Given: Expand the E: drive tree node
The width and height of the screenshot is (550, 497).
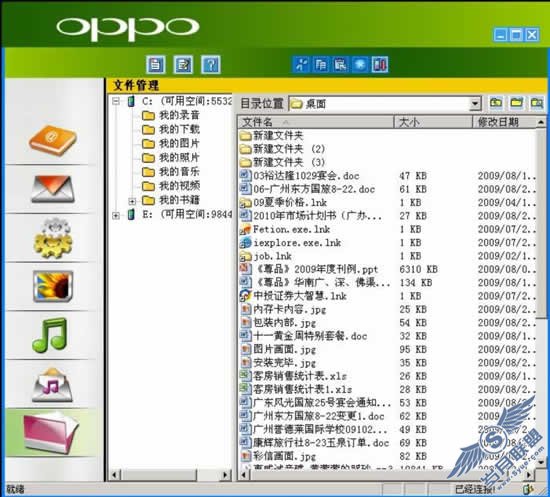Looking at the screenshot, I should pyautogui.click(x=116, y=215).
